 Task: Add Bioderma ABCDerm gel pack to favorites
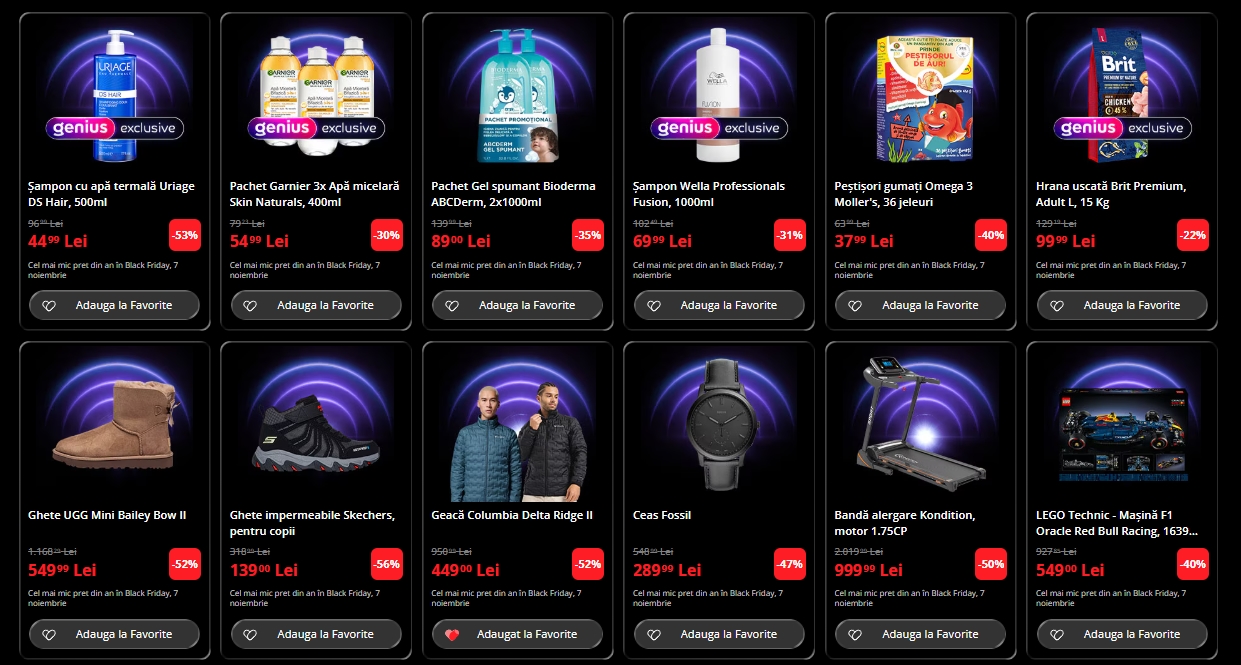tap(517, 305)
